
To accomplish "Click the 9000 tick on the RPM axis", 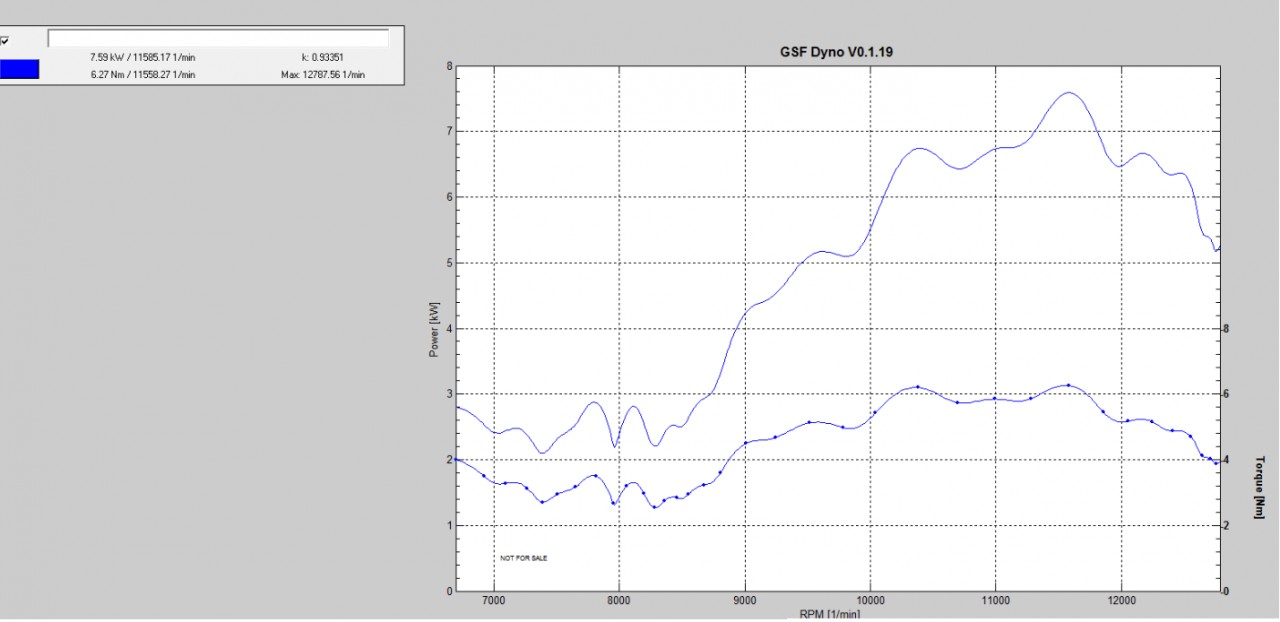I will pos(745,601).
